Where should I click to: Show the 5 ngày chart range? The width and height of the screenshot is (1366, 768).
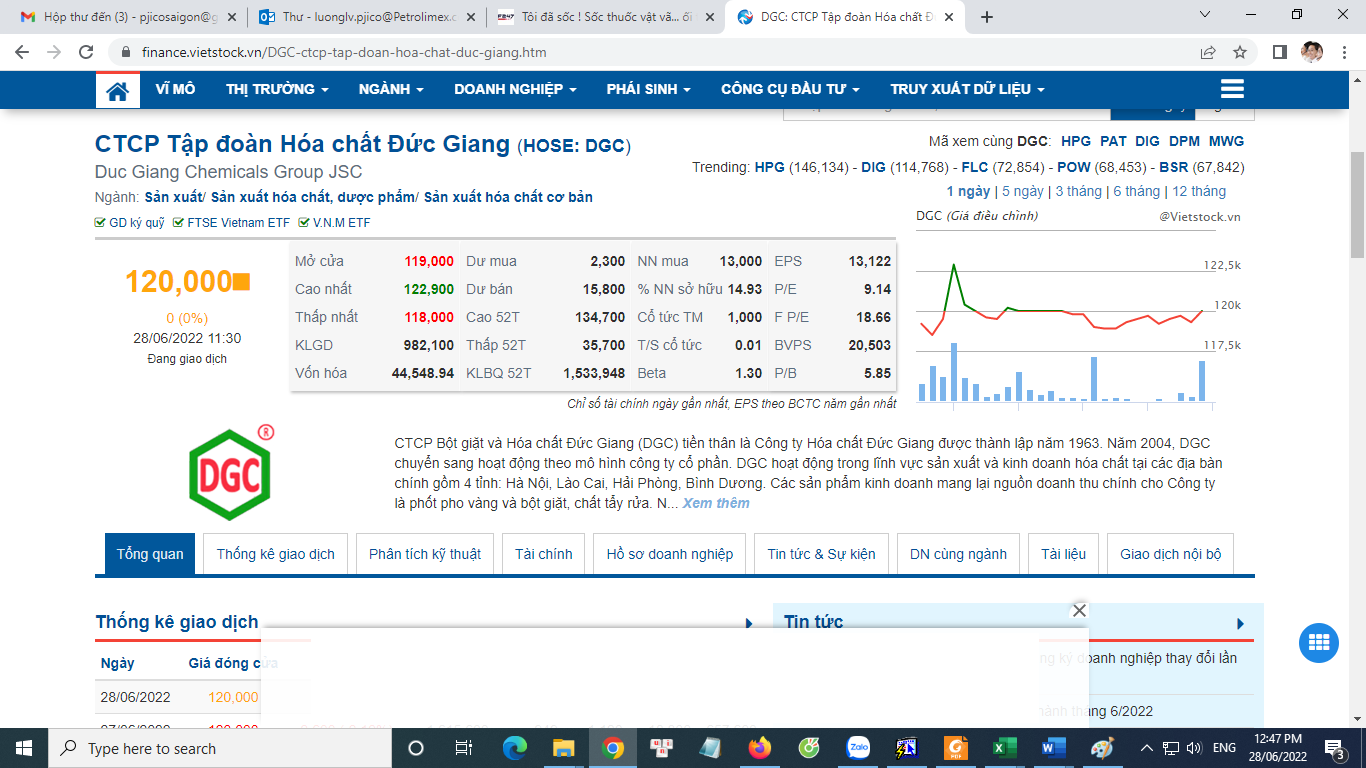click(1023, 191)
